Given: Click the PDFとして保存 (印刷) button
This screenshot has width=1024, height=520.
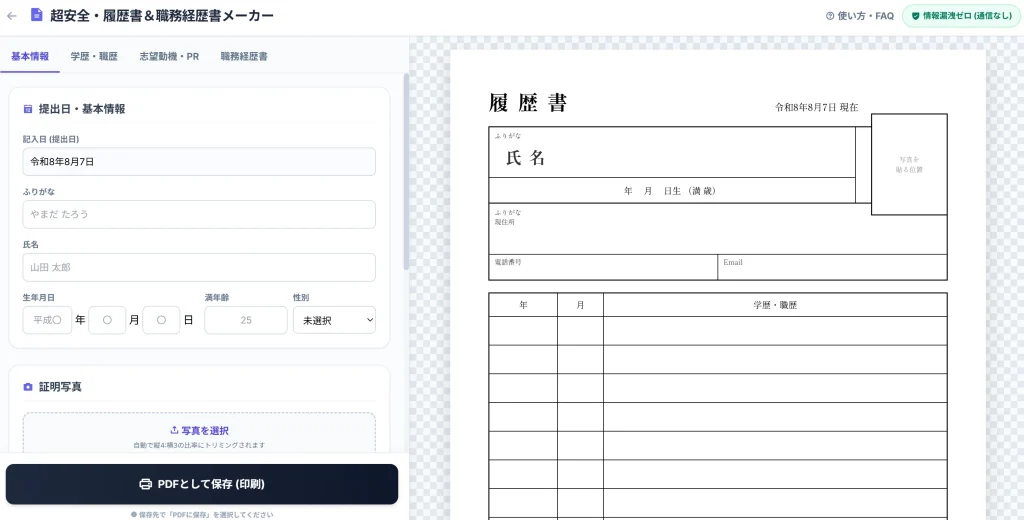Looking at the screenshot, I should click(x=202, y=484).
